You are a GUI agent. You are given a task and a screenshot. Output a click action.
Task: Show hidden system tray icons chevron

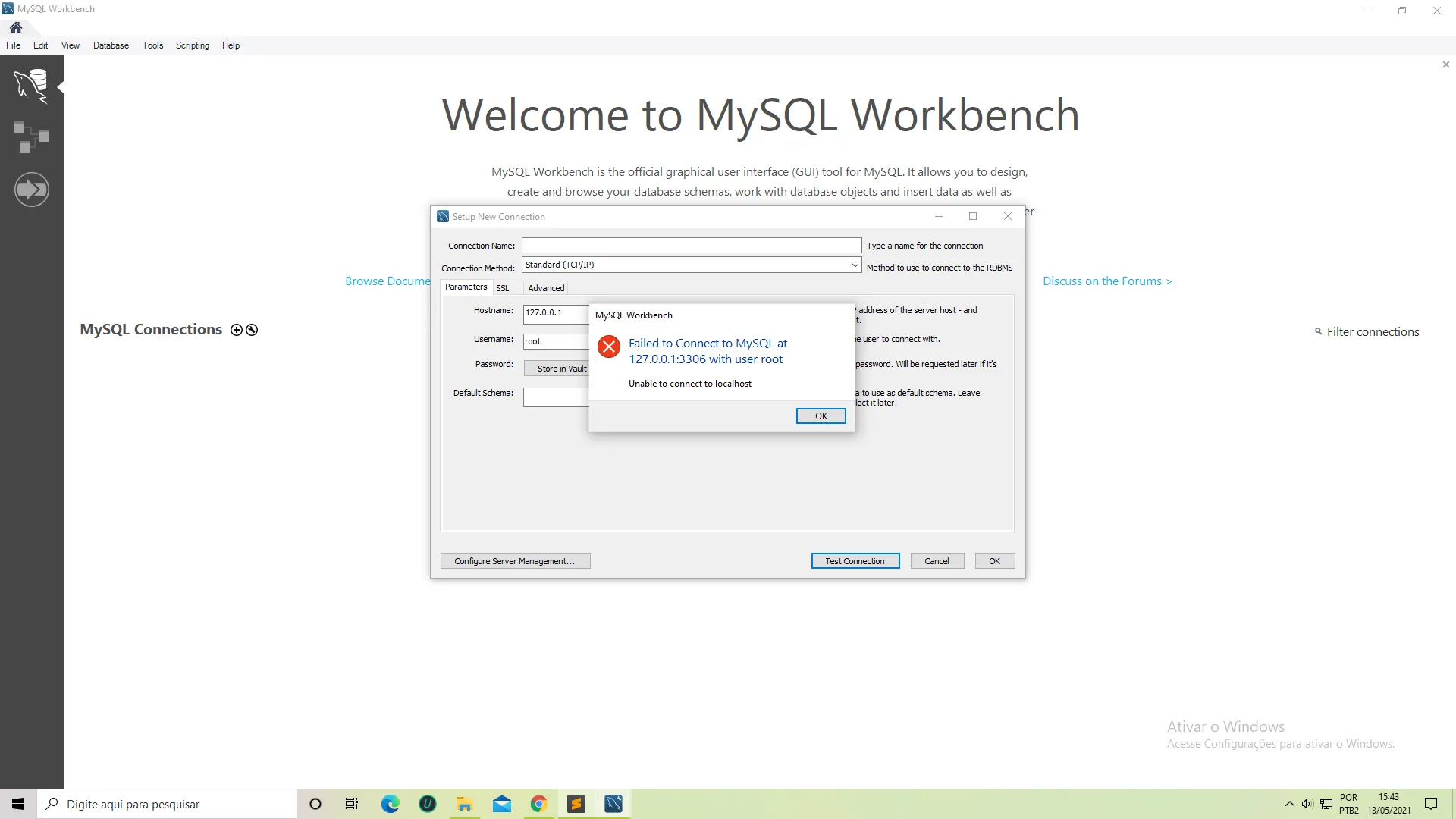click(1289, 804)
